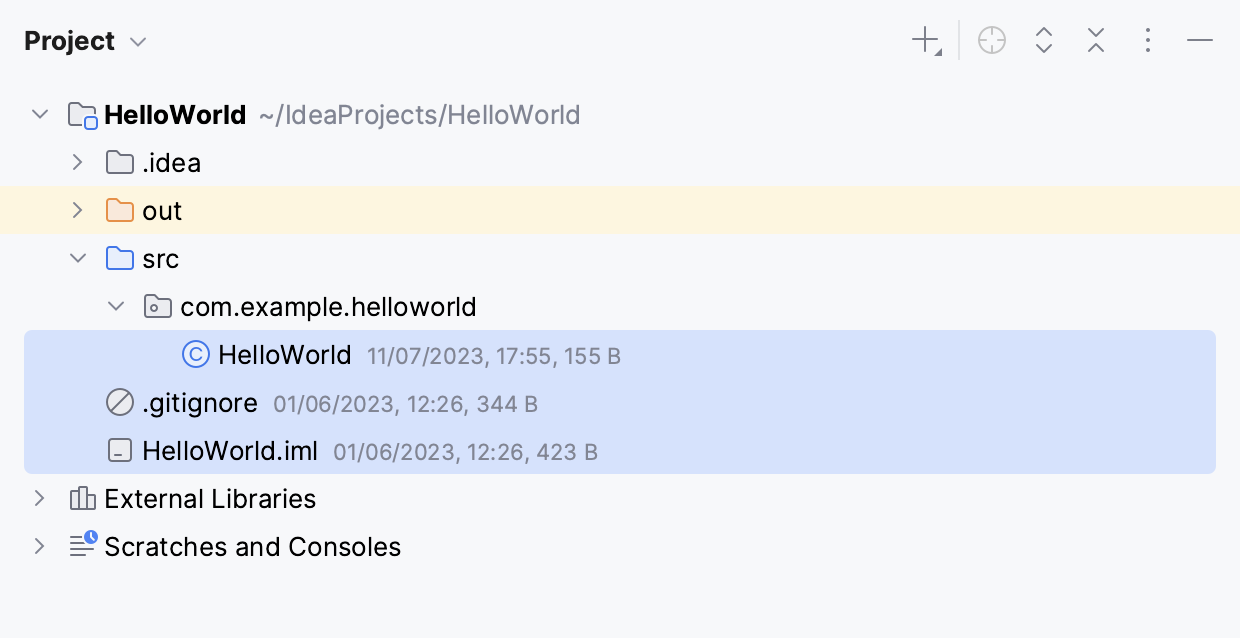Screen dimensions: 1240x638
Task: Click the HelloWorld.iml module file icon
Action: [x=119, y=450]
